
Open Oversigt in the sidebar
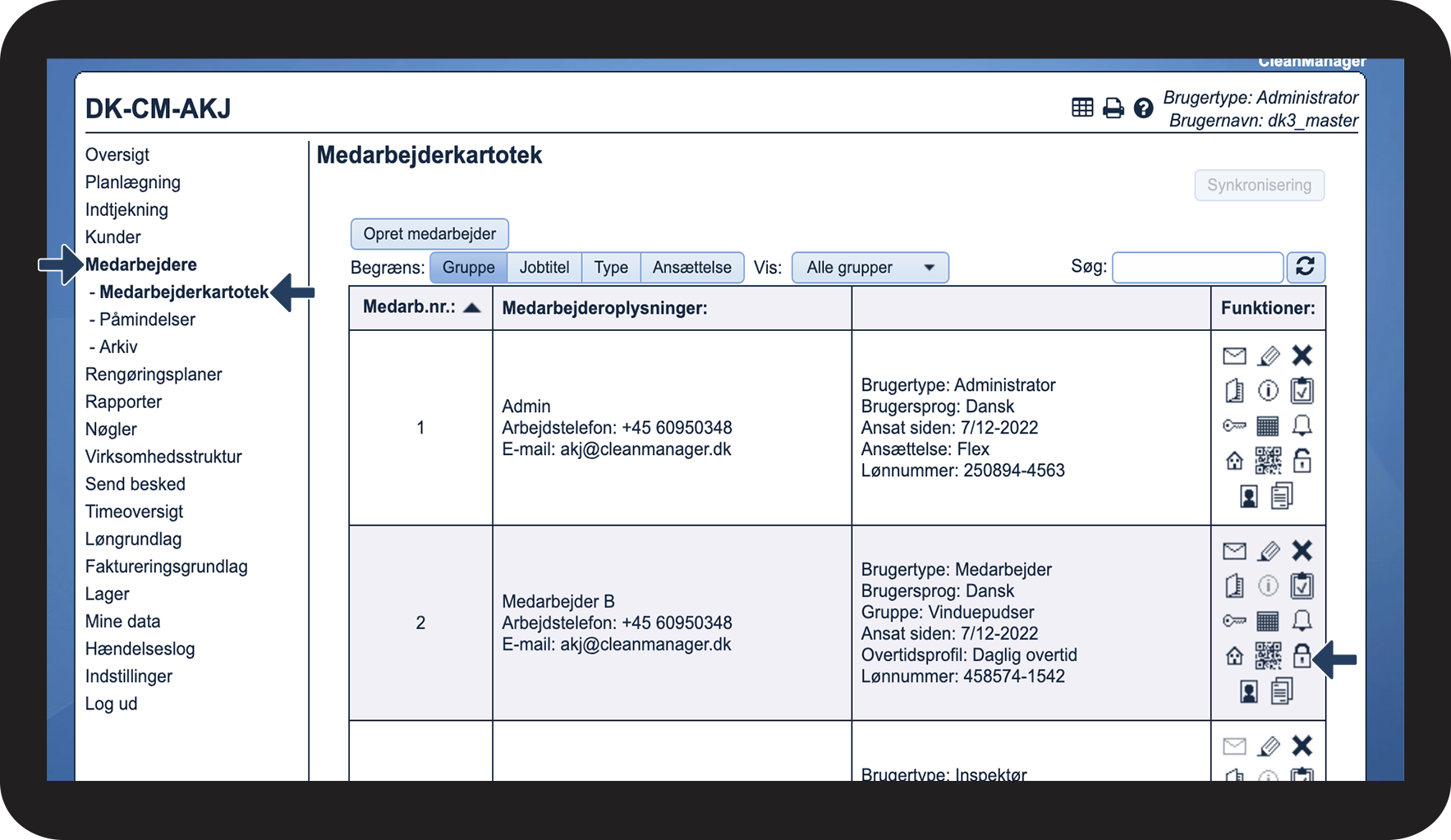click(117, 154)
